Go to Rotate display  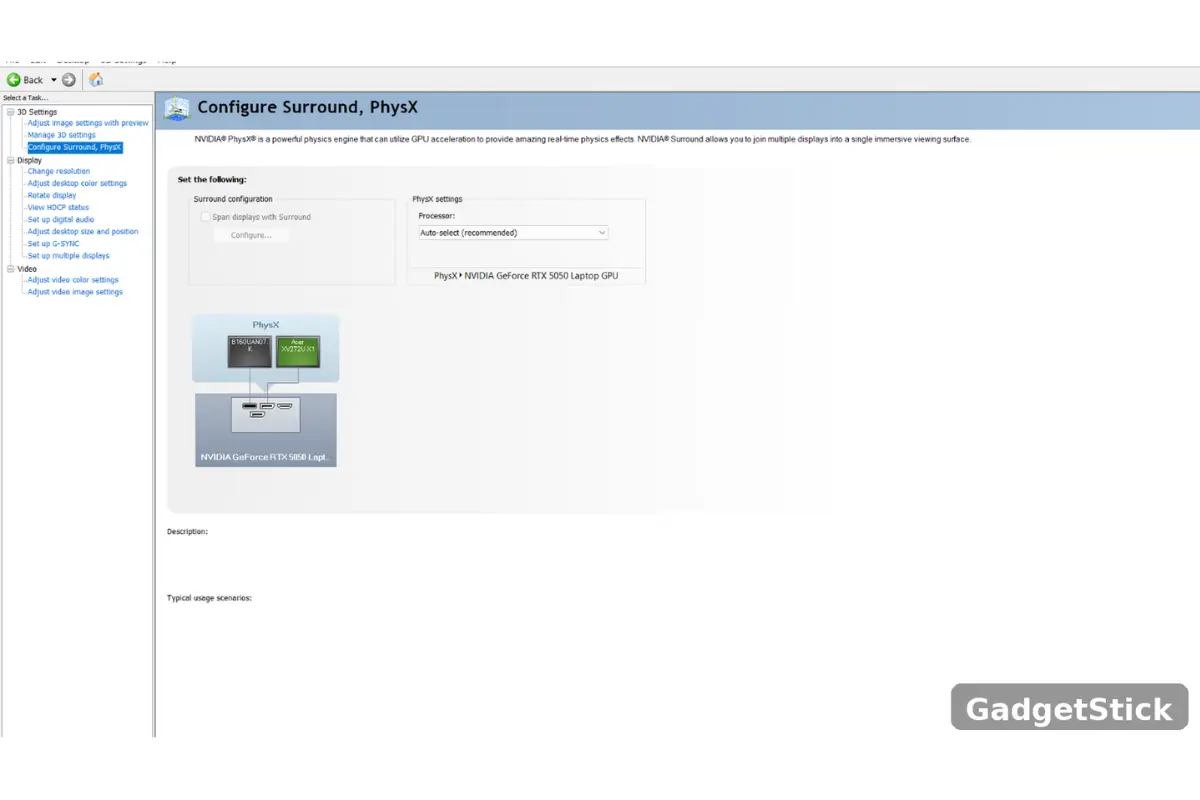pyautogui.click(x=52, y=195)
